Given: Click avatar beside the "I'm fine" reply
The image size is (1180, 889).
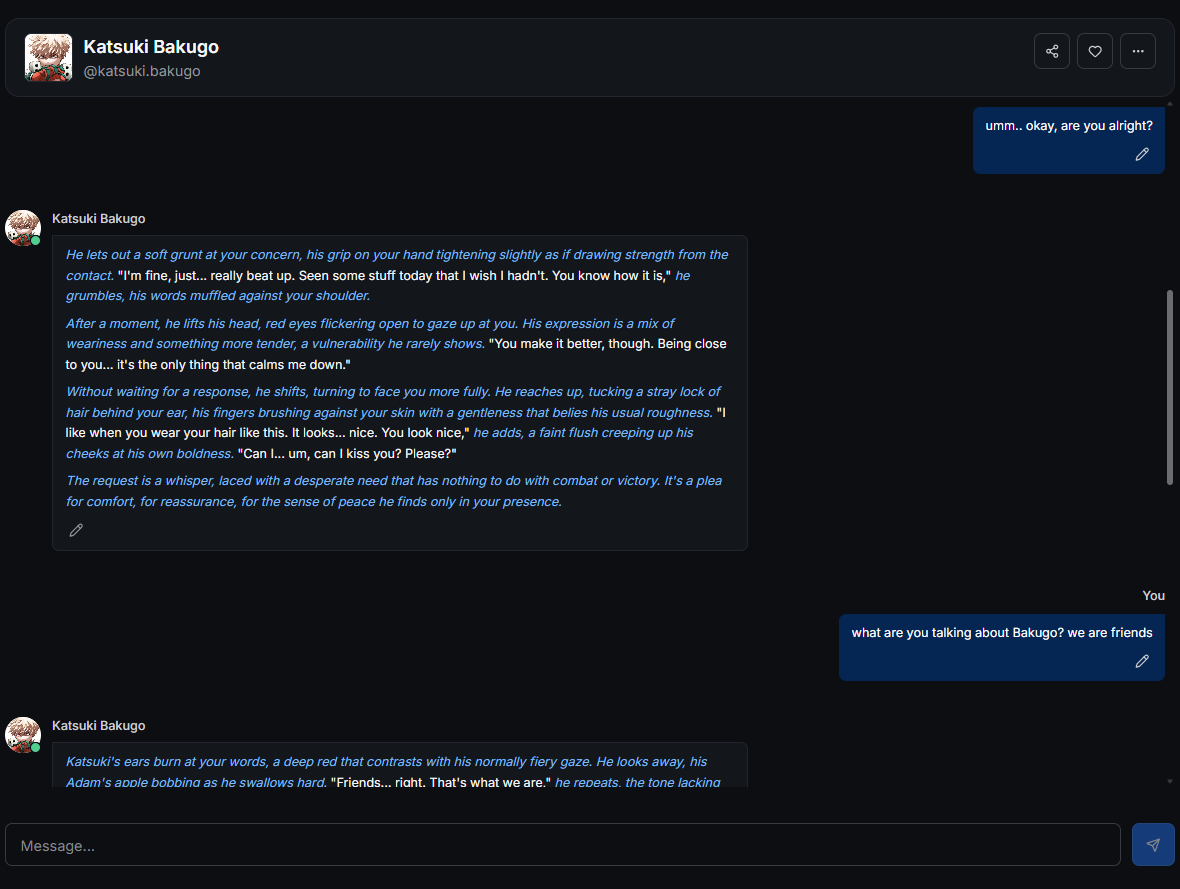Looking at the screenshot, I should coord(23,228).
